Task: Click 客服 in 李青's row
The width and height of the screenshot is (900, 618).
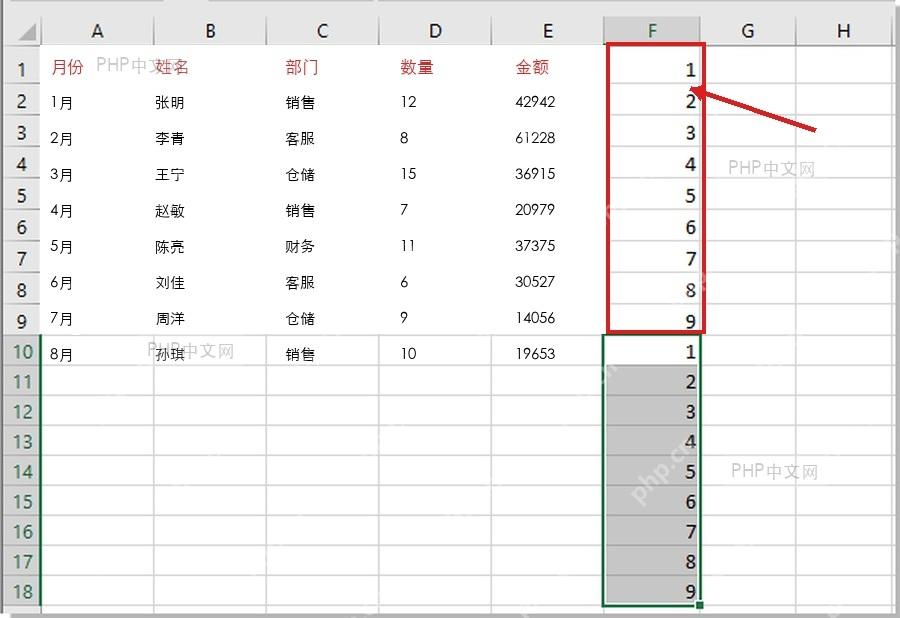Action: (x=300, y=138)
